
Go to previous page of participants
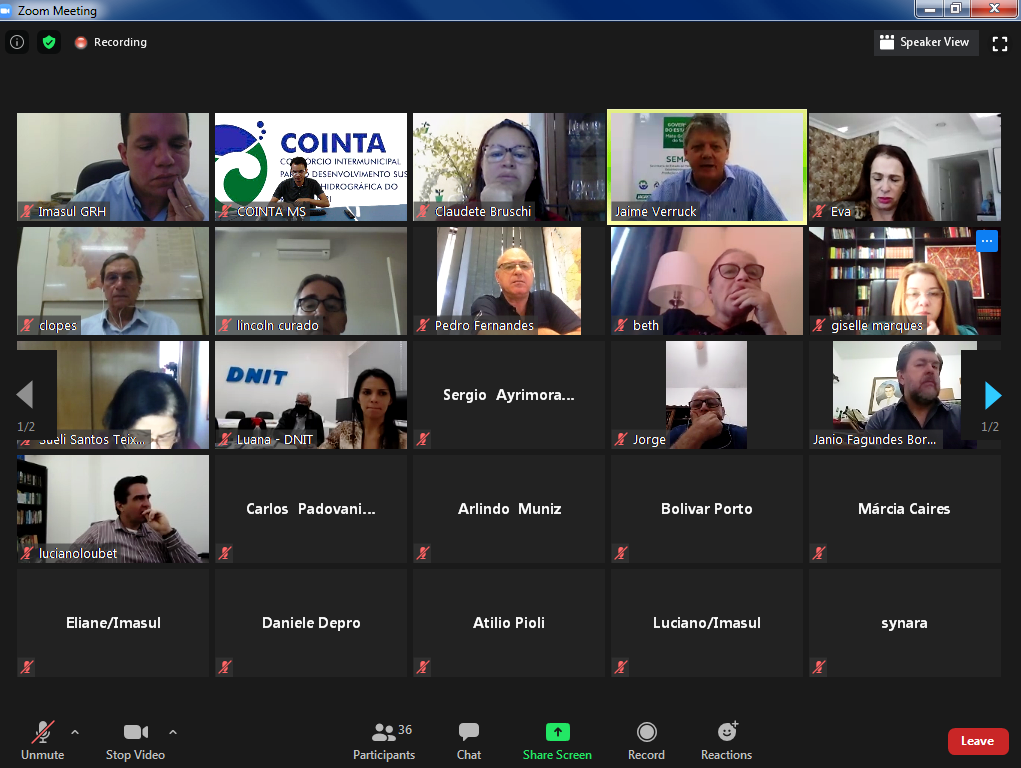(25, 396)
